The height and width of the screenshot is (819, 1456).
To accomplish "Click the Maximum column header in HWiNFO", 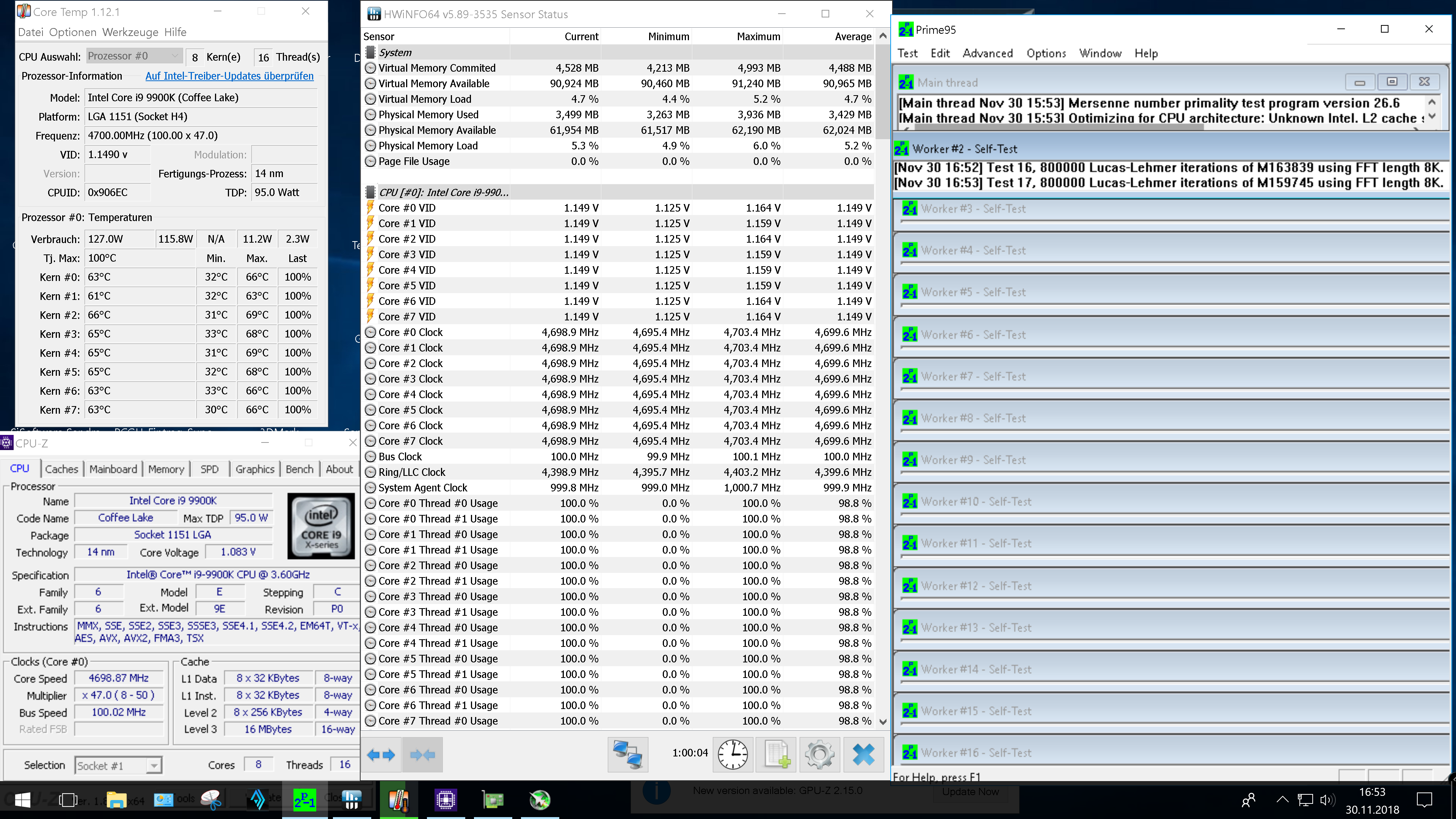I will (x=737, y=36).
